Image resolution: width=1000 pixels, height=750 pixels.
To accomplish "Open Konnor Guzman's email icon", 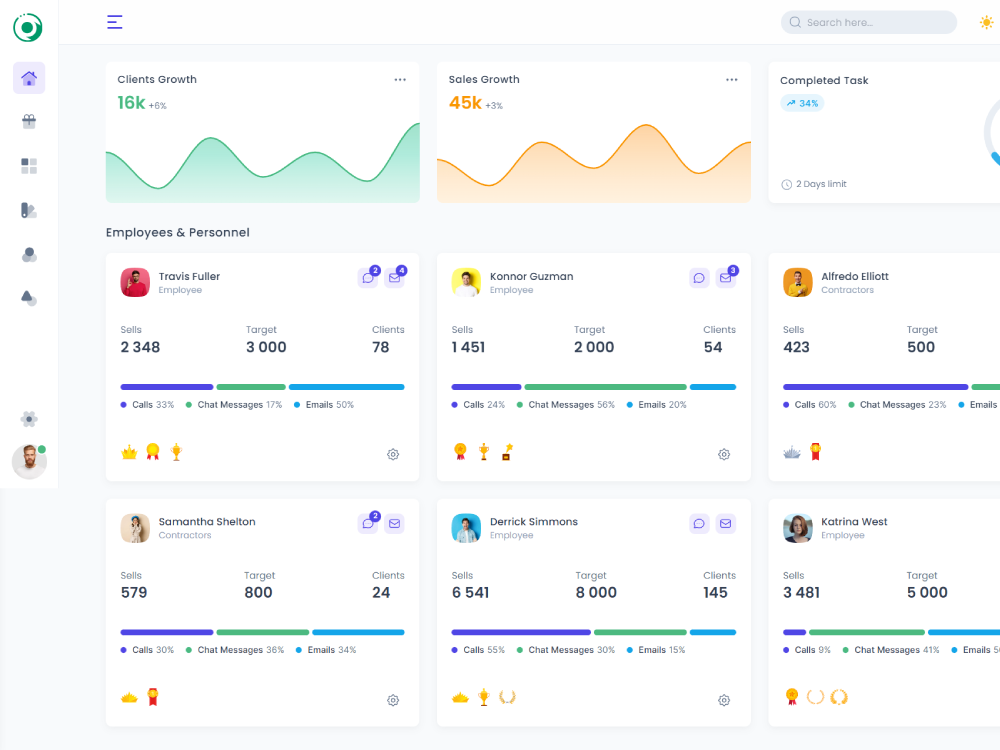I will click(725, 278).
